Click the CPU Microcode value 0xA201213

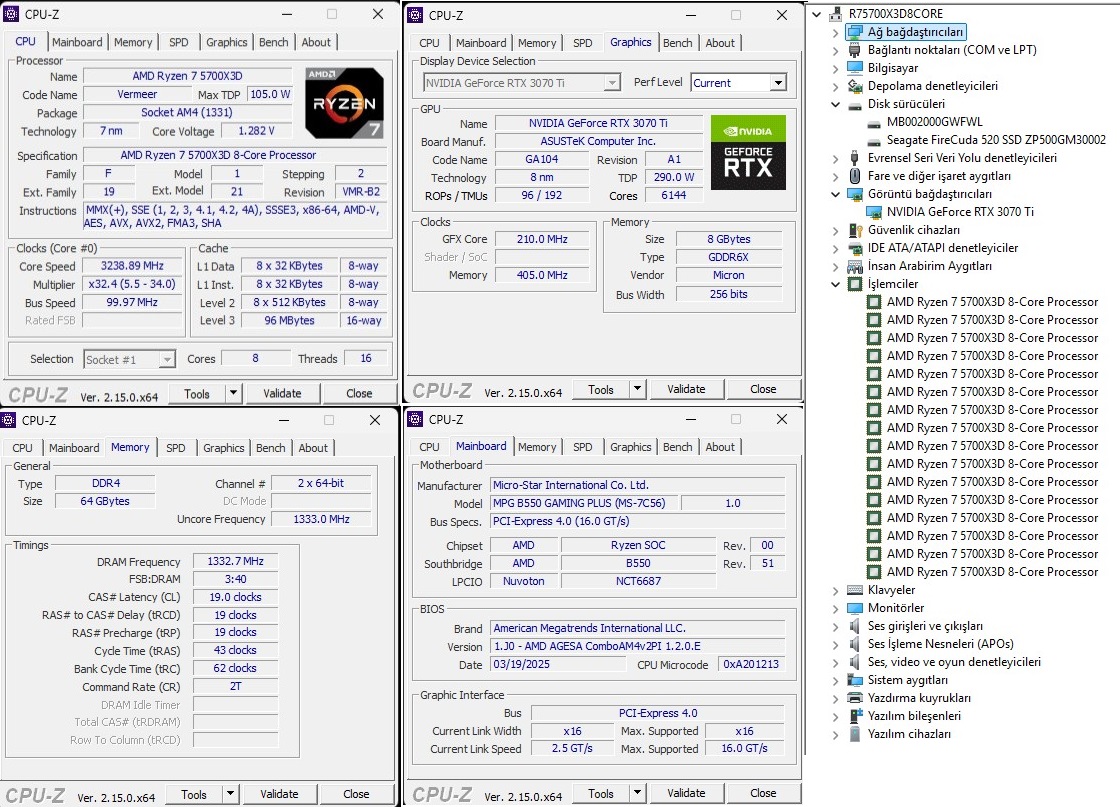[751, 664]
